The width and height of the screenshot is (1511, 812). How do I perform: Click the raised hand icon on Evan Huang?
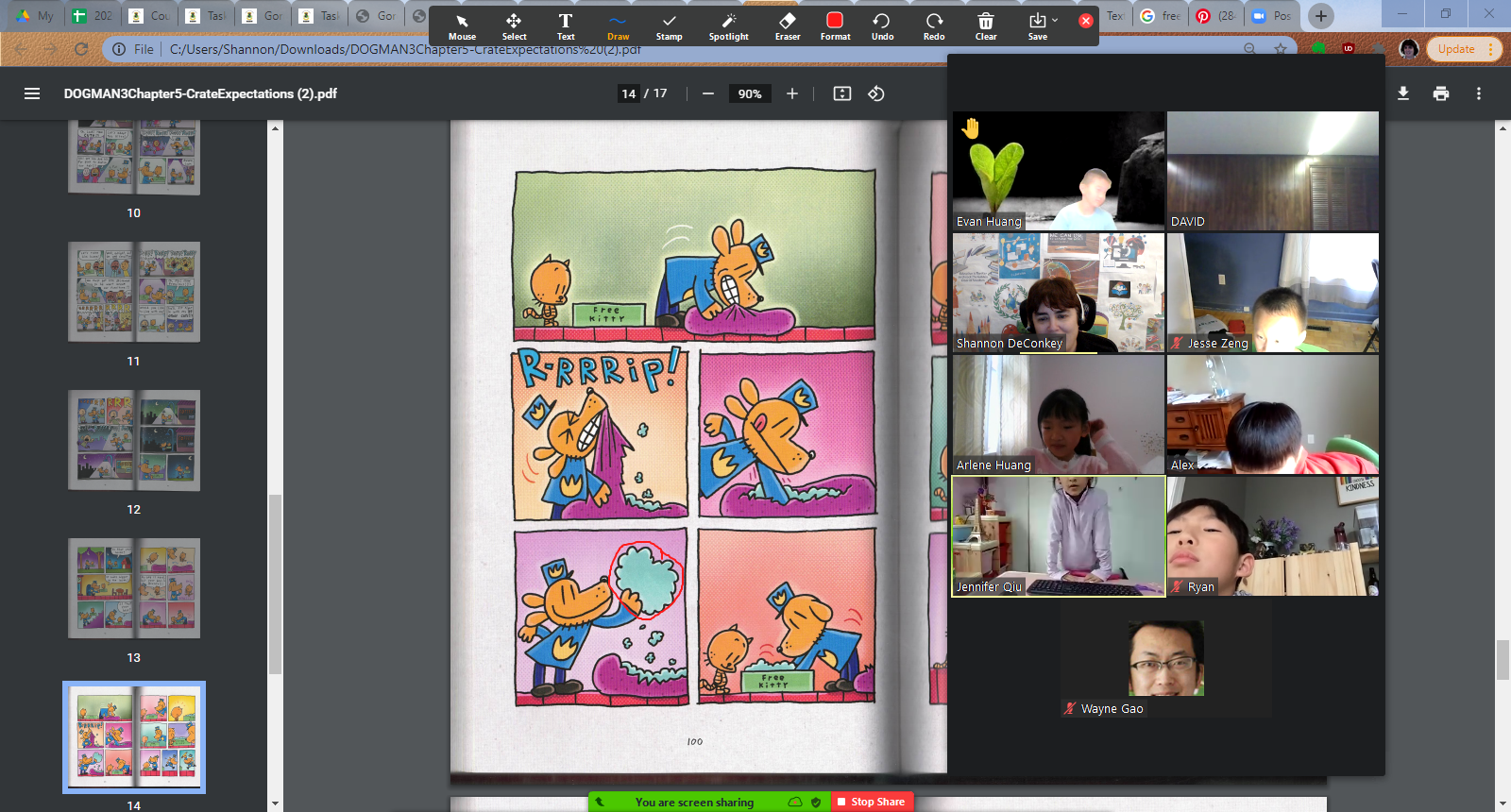point(971,128)
